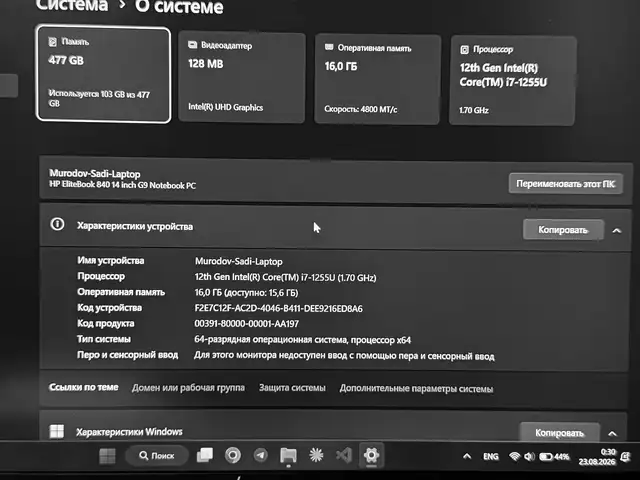Image resolution: width=640 pixels, height=480 pixels.
Task: Click the Windows logo beside Характеристики Windows
Action: (x=56, y=431)
